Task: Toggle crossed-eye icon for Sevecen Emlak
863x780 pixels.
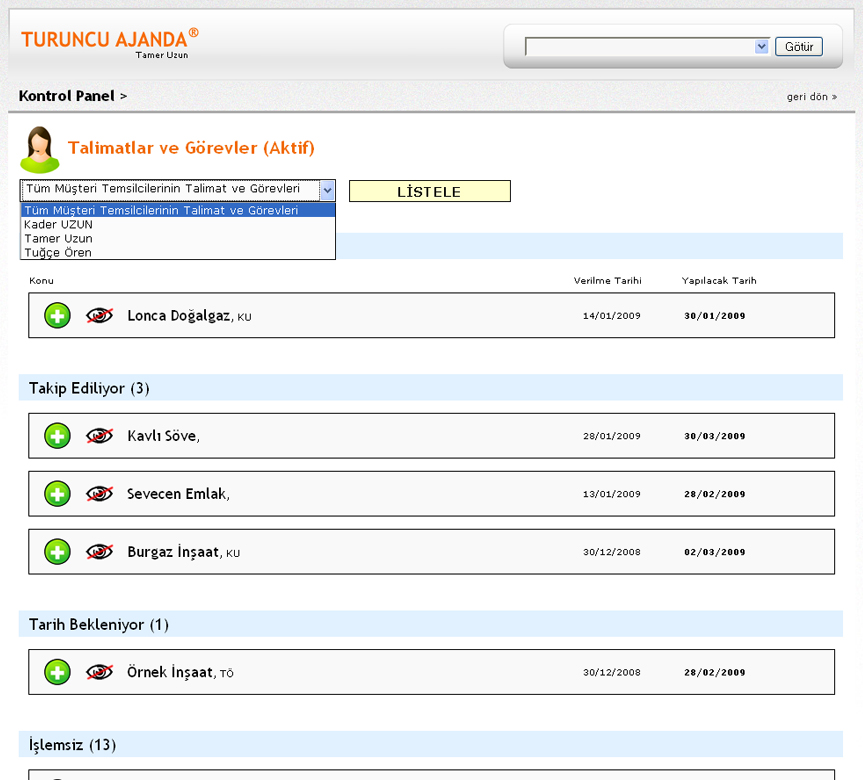Action: (99, 494)
